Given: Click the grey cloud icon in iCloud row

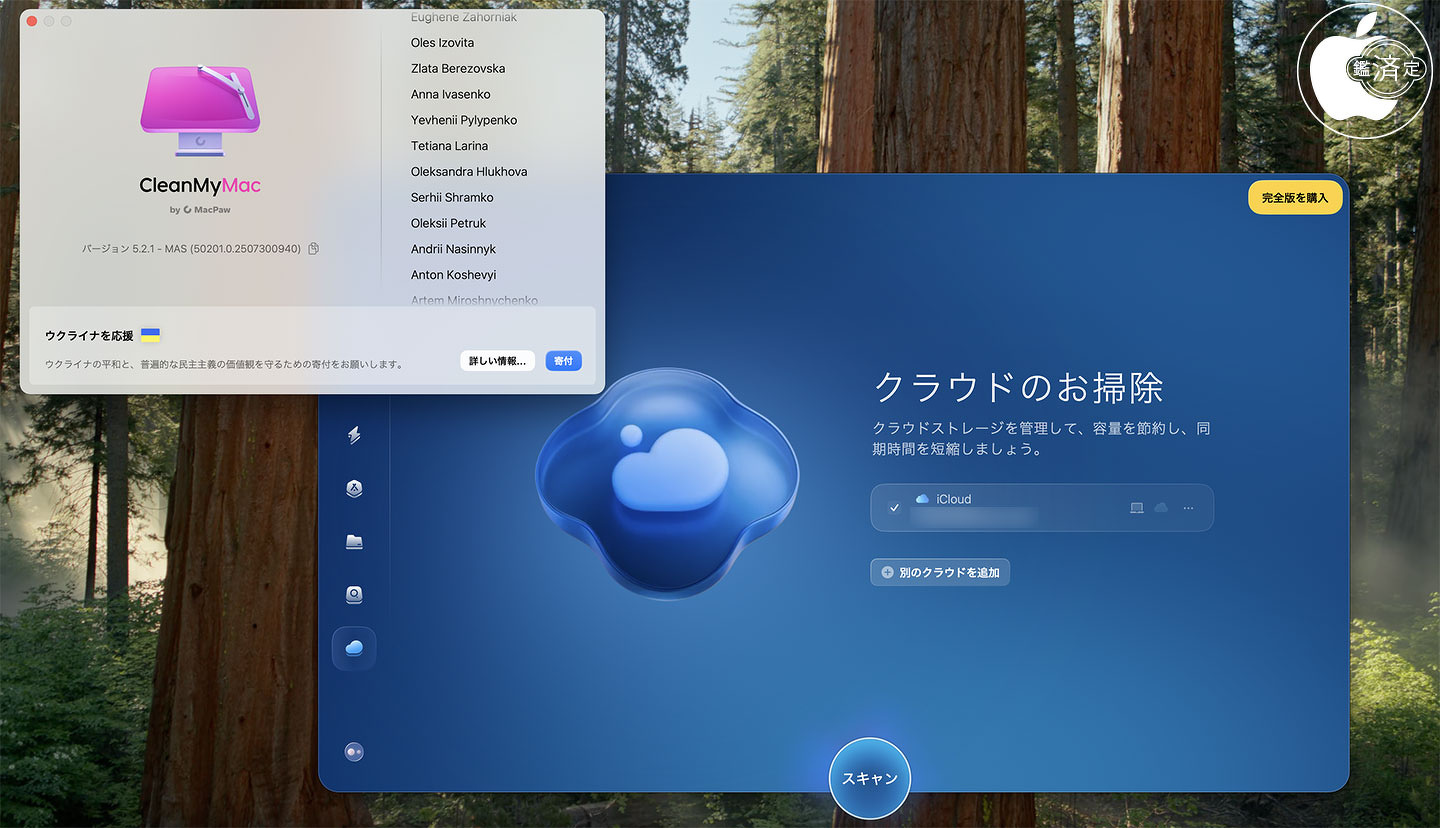Looking at the screenshot, I should (1161, 508).
